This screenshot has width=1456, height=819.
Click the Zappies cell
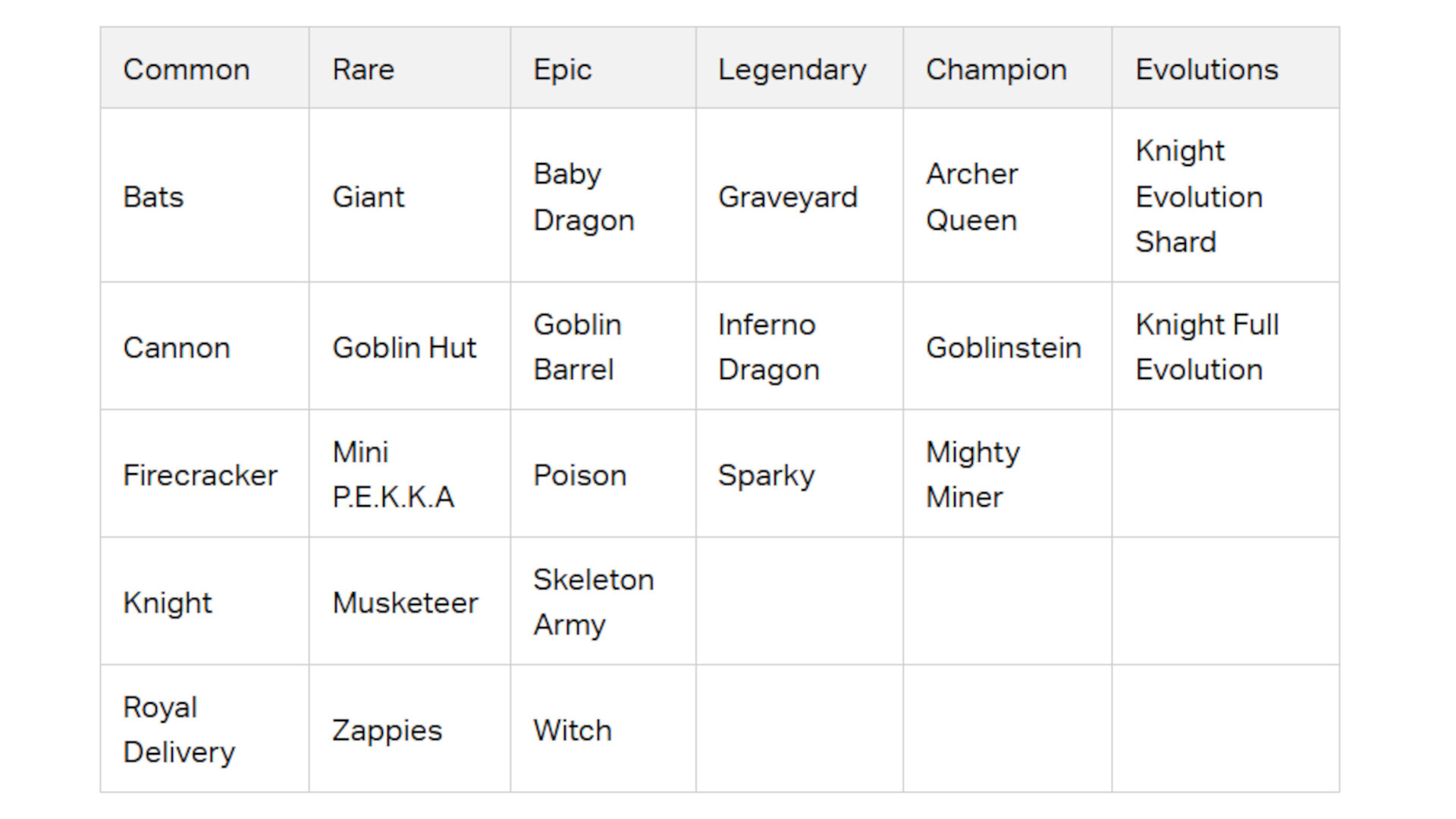click(x=387, y=730)
